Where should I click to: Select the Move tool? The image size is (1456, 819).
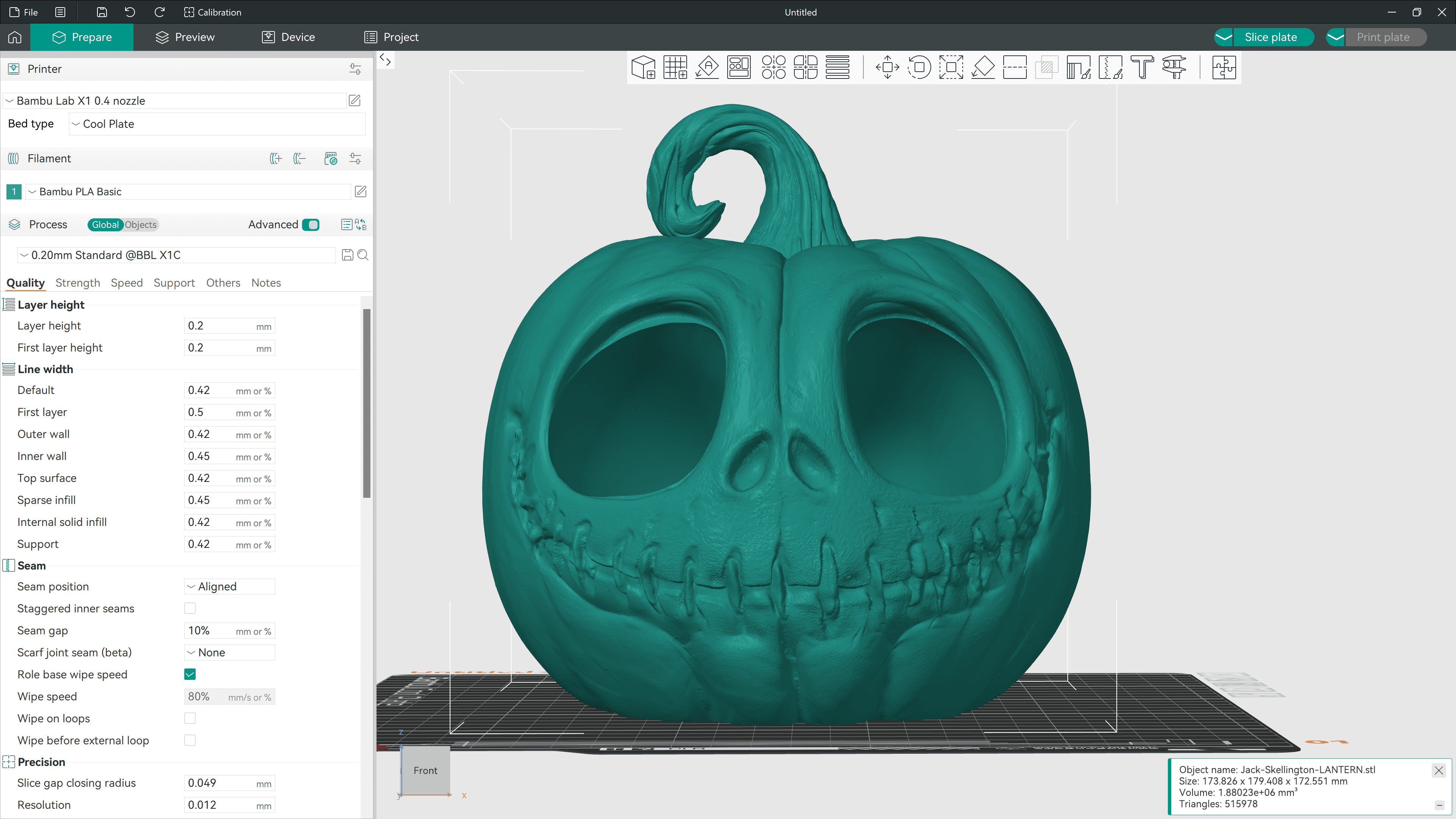(x=887, y=67)
